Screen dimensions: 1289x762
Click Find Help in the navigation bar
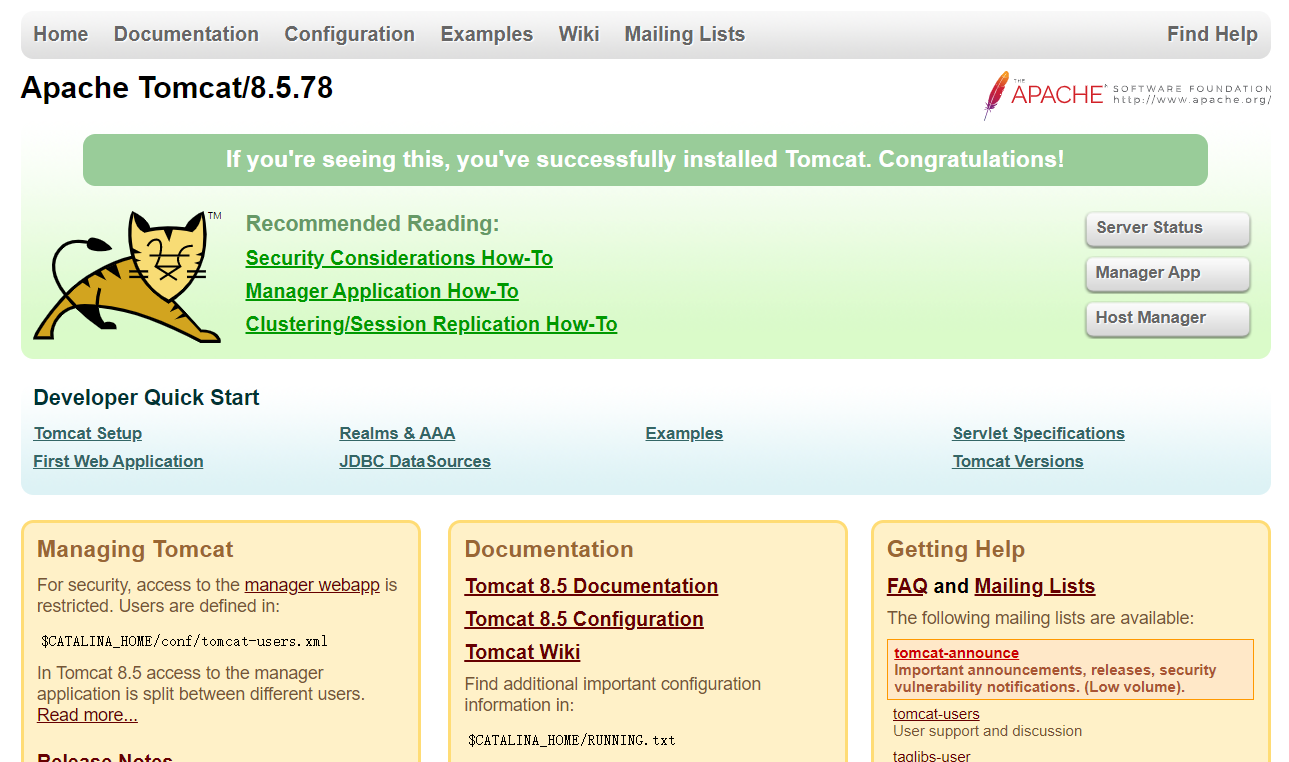(x=1212, y=34)
